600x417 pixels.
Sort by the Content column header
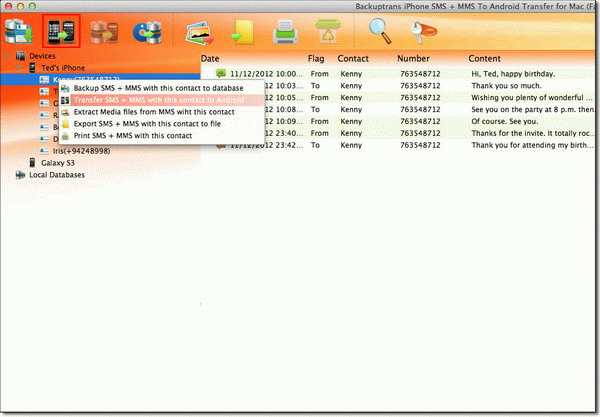pyautogui.click(x=484, y=59)
